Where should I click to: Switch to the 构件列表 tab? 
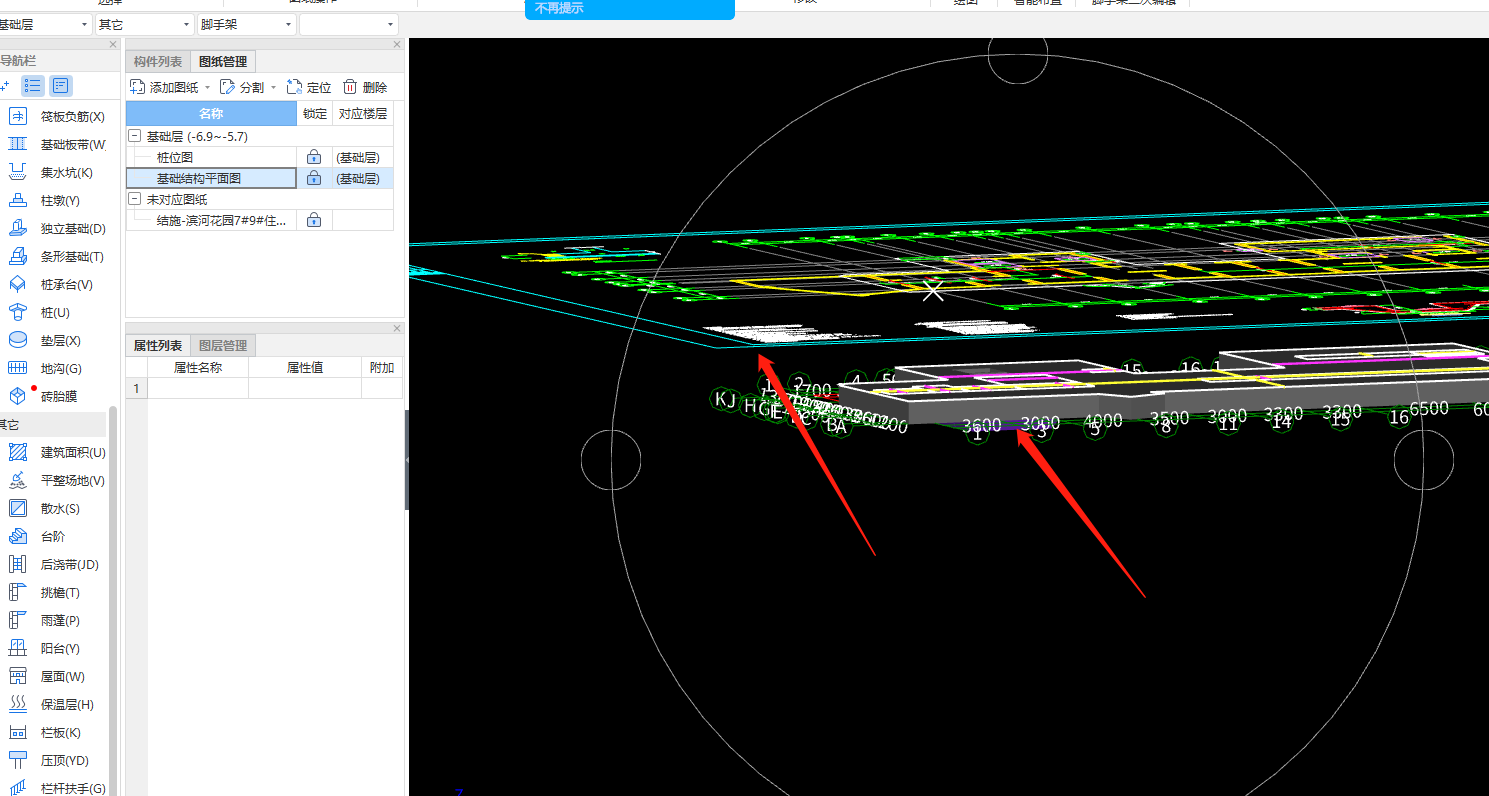coord(158,62)
